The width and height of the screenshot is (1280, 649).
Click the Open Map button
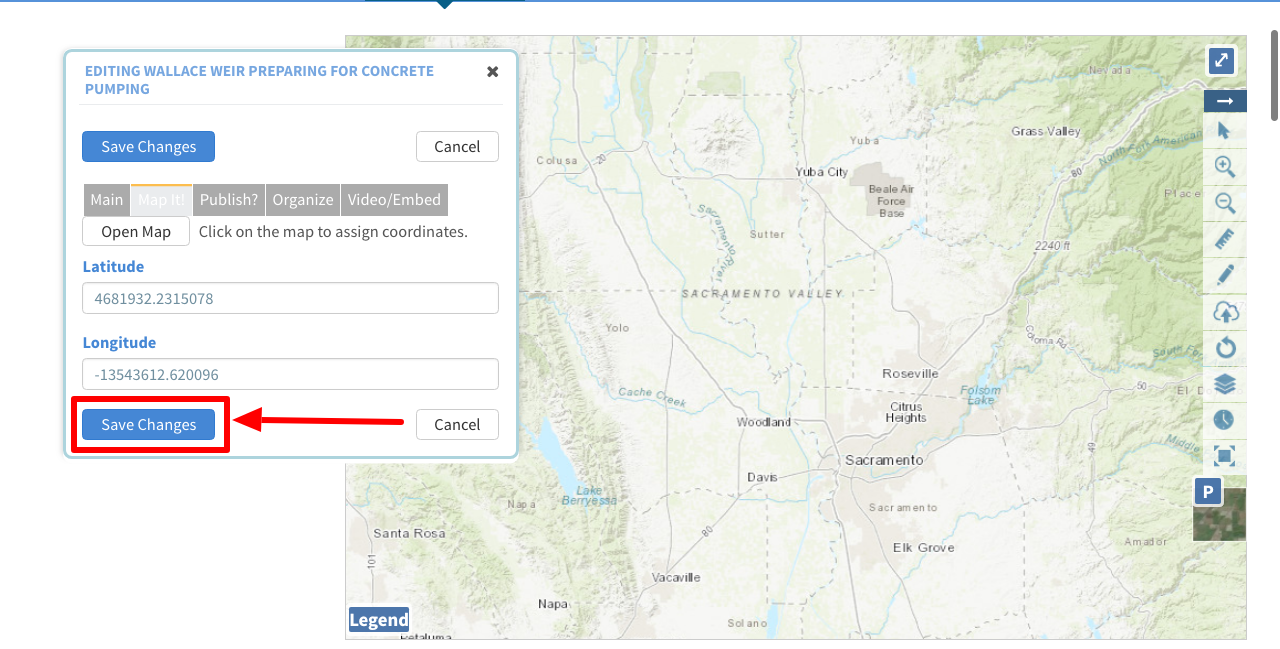136,232
